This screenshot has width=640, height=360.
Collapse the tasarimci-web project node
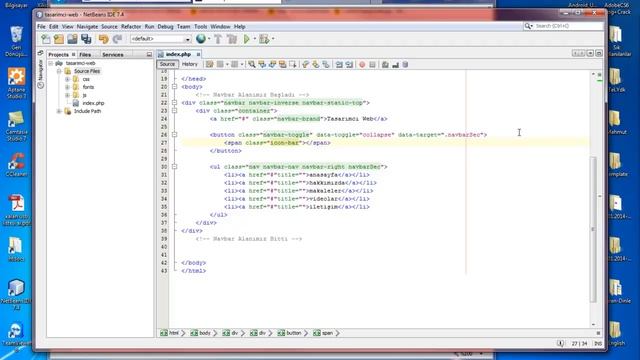click(x=51, y=63)
